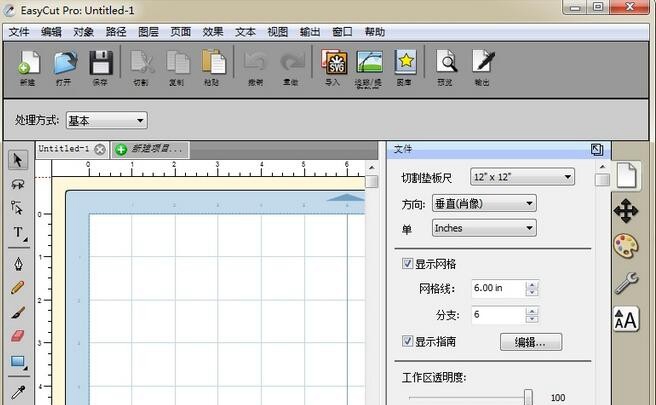Open the 处理方式 dropdown showing 基本

click(107, 121)
